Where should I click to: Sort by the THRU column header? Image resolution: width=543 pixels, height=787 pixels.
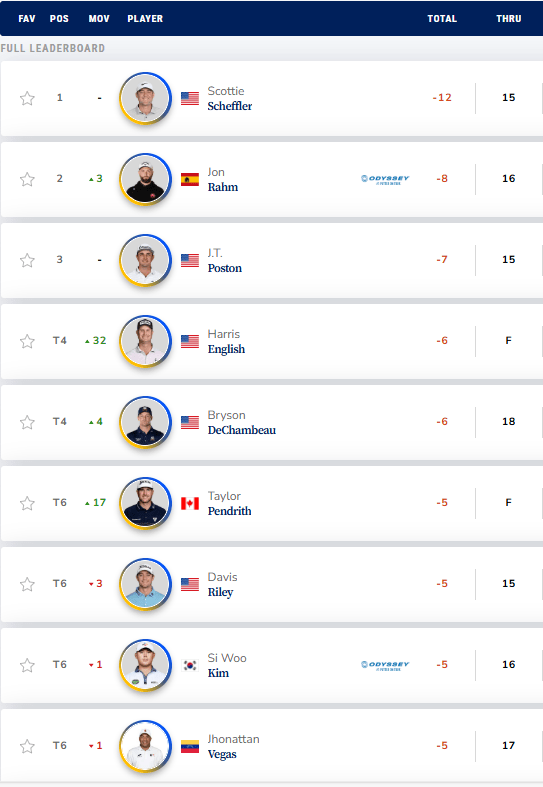(x=509, y=19)
